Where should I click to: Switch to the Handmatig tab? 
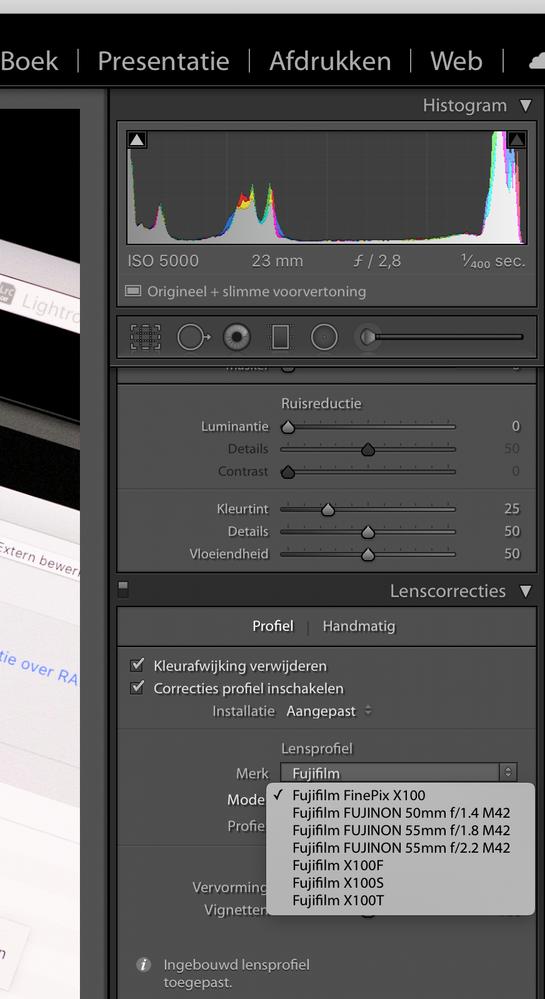[x=359, y=626]
